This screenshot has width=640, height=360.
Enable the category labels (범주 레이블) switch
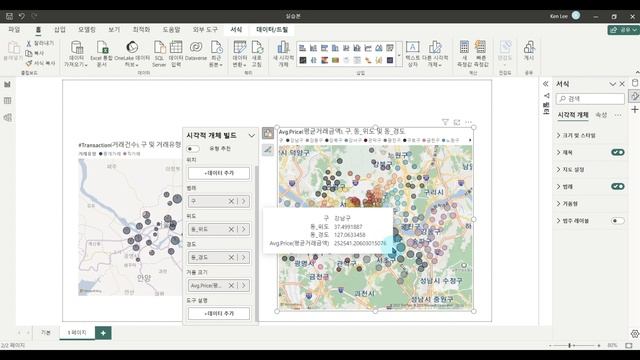click(618, 221)
